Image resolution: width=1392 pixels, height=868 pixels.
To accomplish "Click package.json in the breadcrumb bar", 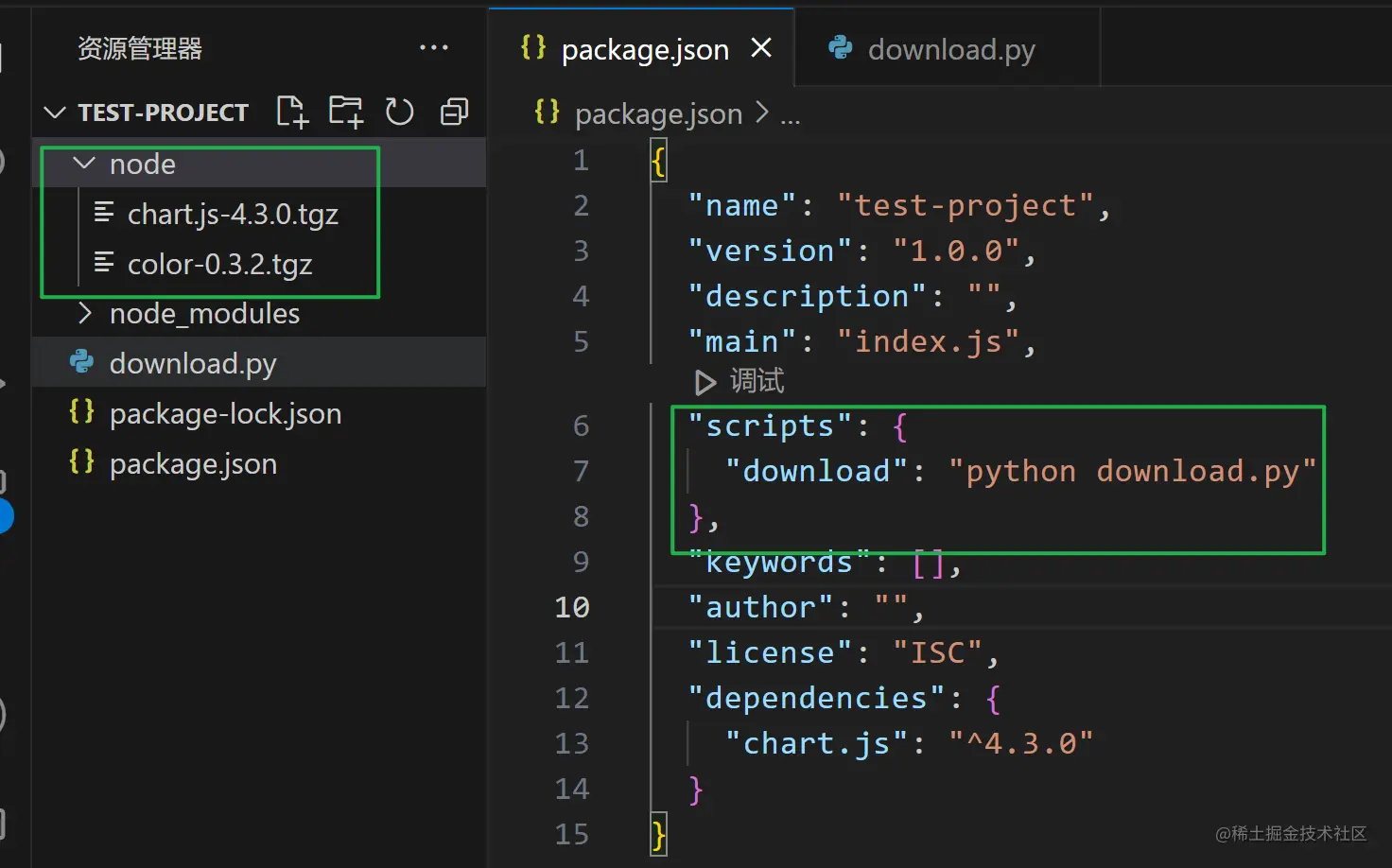I will pos(658,113).
